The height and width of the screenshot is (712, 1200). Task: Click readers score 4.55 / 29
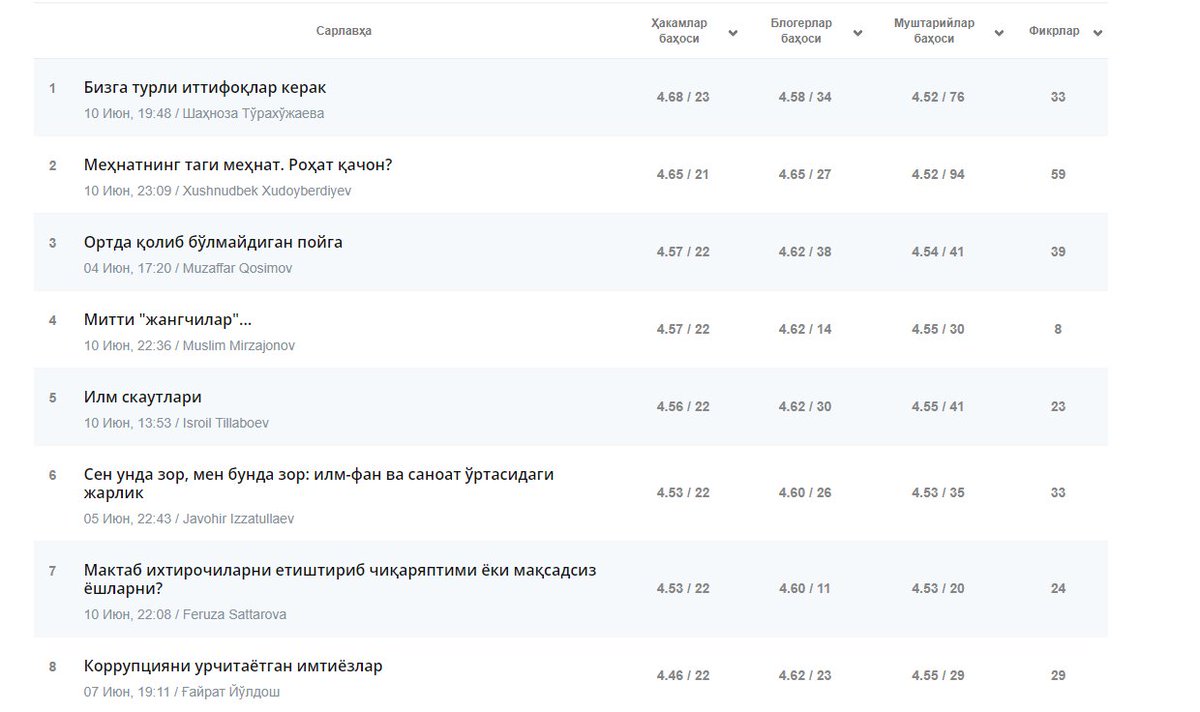[x=938, y=676]
